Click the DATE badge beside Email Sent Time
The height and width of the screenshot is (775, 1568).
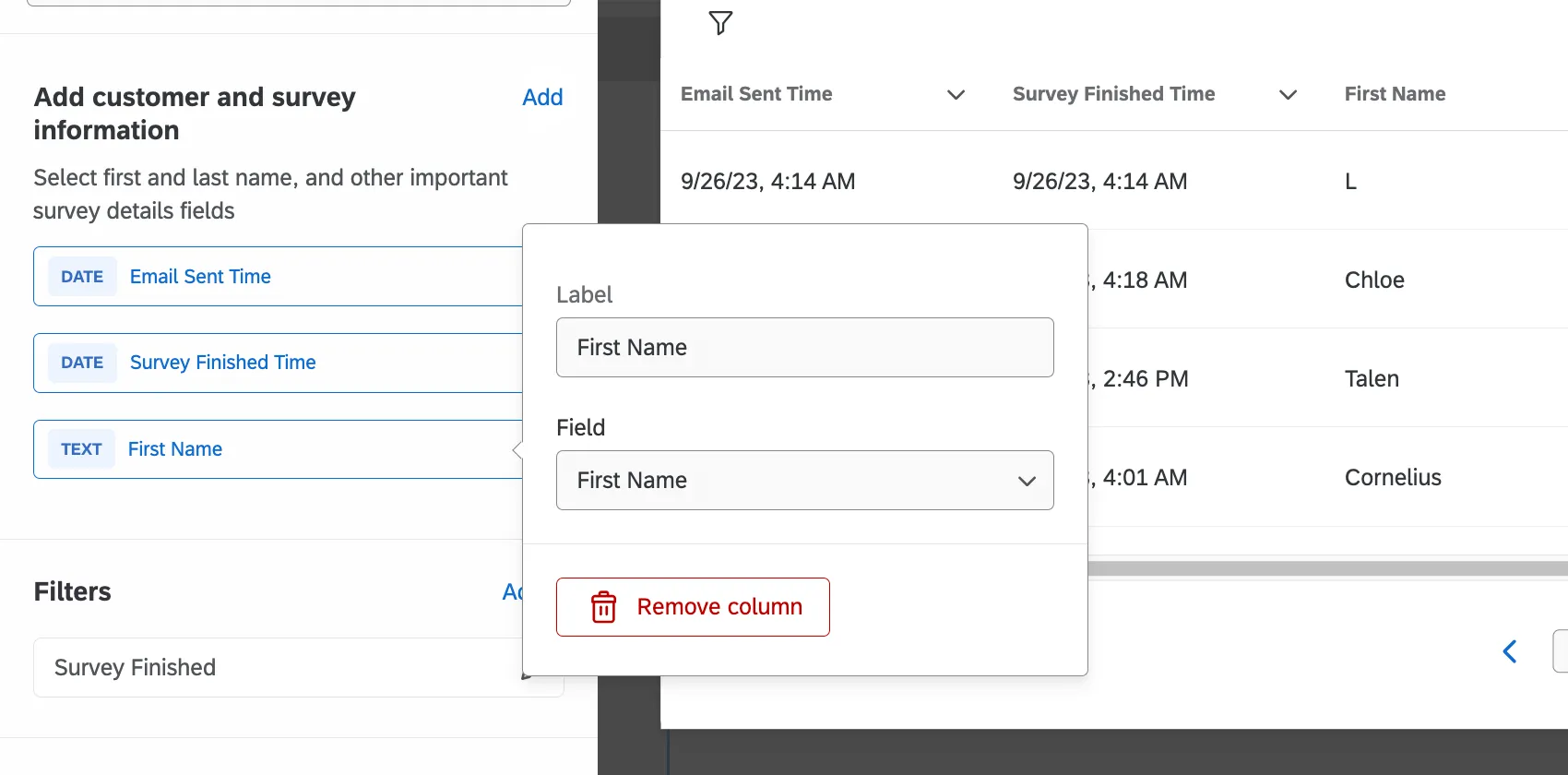tap(82, 277)
